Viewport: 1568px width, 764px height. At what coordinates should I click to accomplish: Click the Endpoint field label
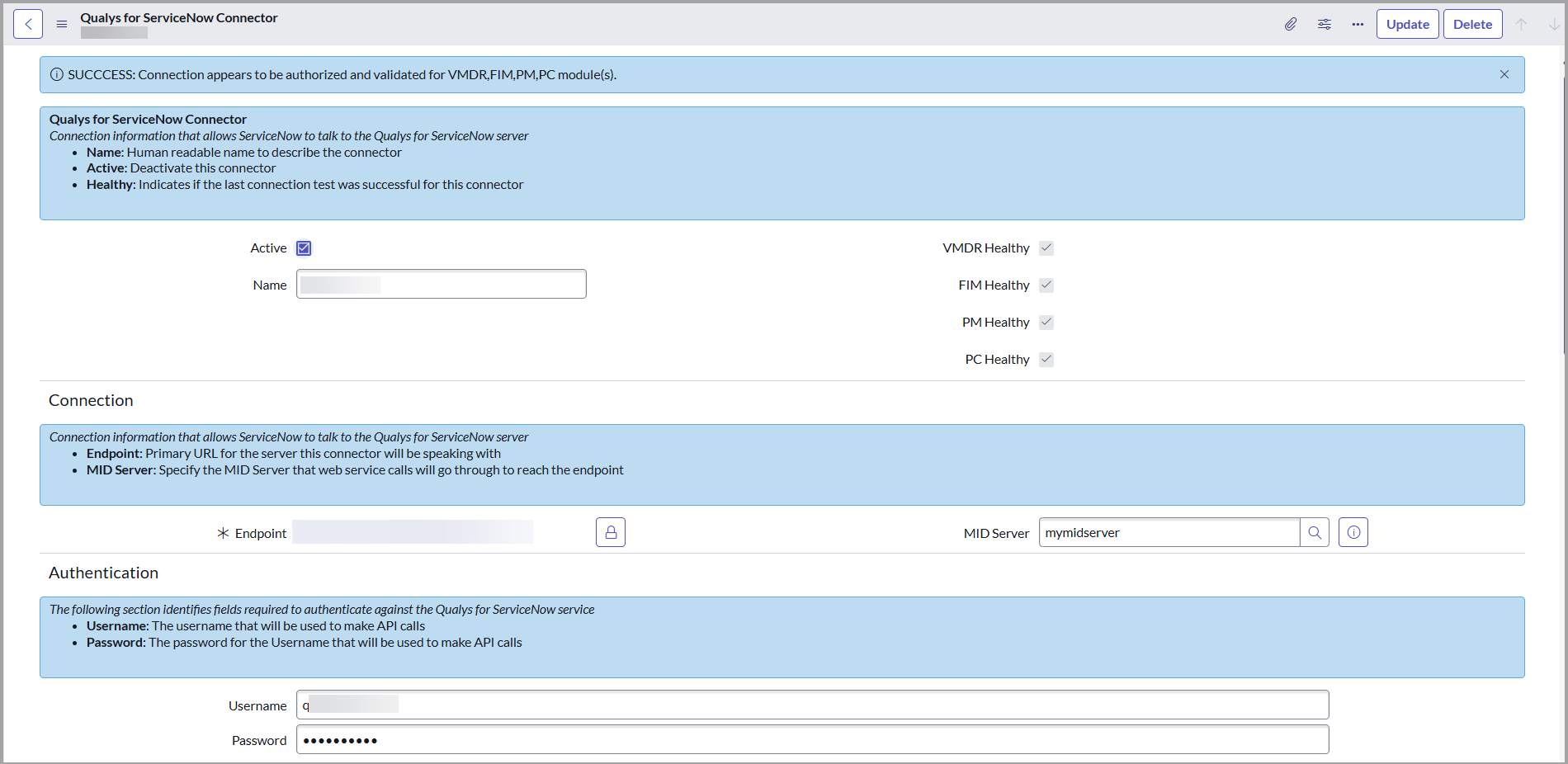point(261,533)
